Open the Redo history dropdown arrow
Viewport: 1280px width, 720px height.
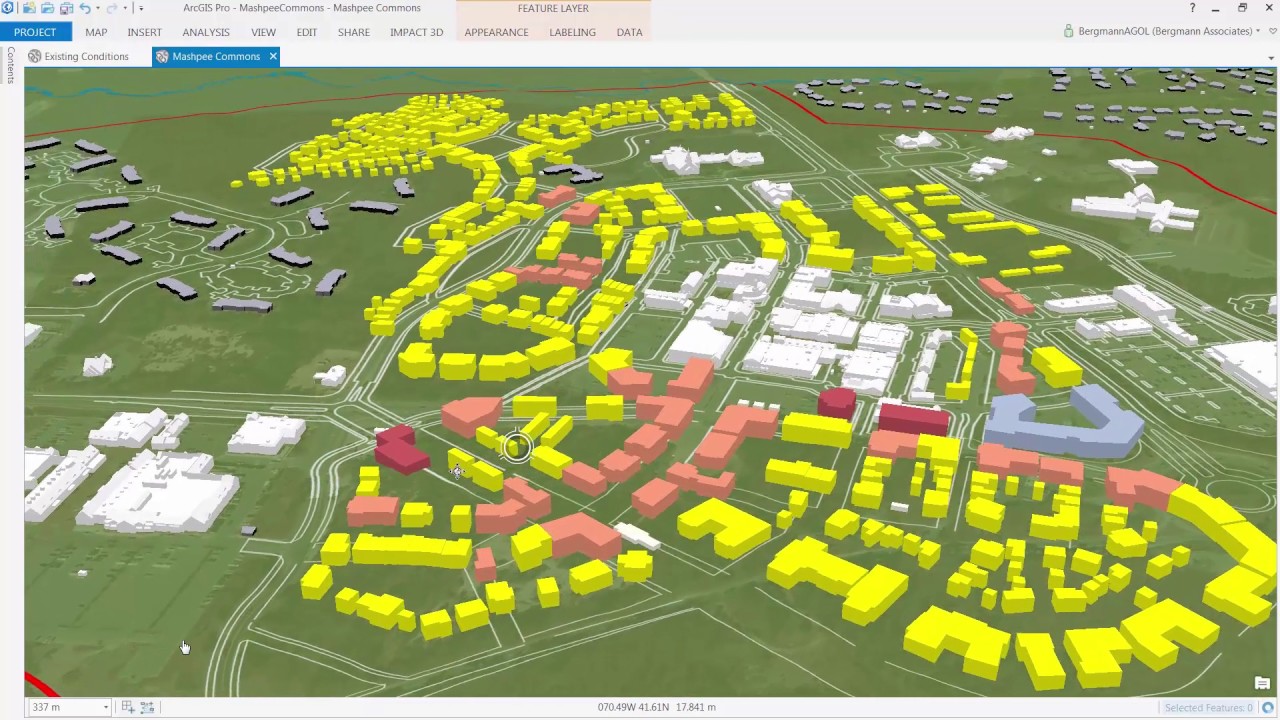tap(125, 8)
